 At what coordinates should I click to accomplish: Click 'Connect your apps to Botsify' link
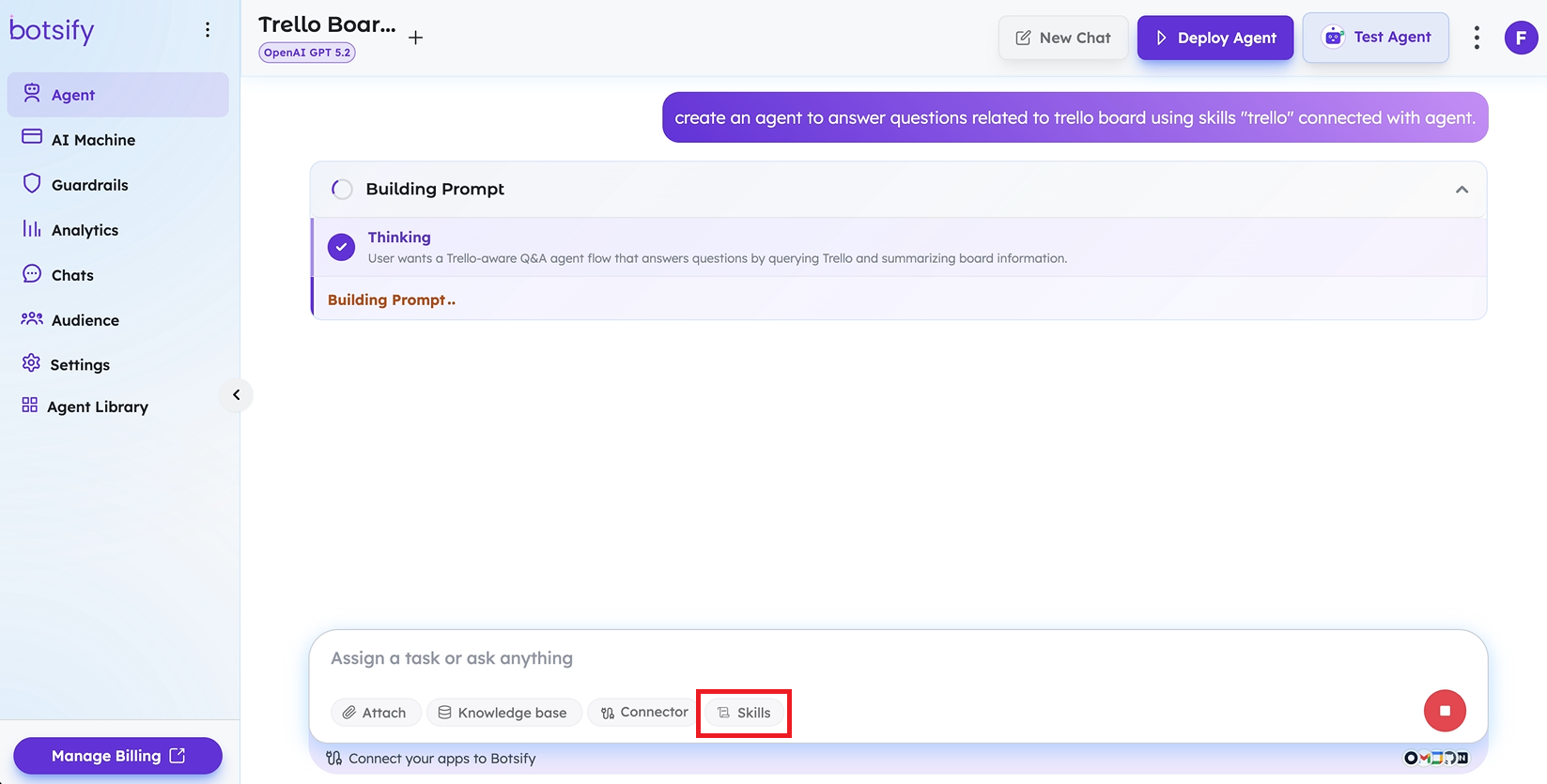[x=431, y=759]
